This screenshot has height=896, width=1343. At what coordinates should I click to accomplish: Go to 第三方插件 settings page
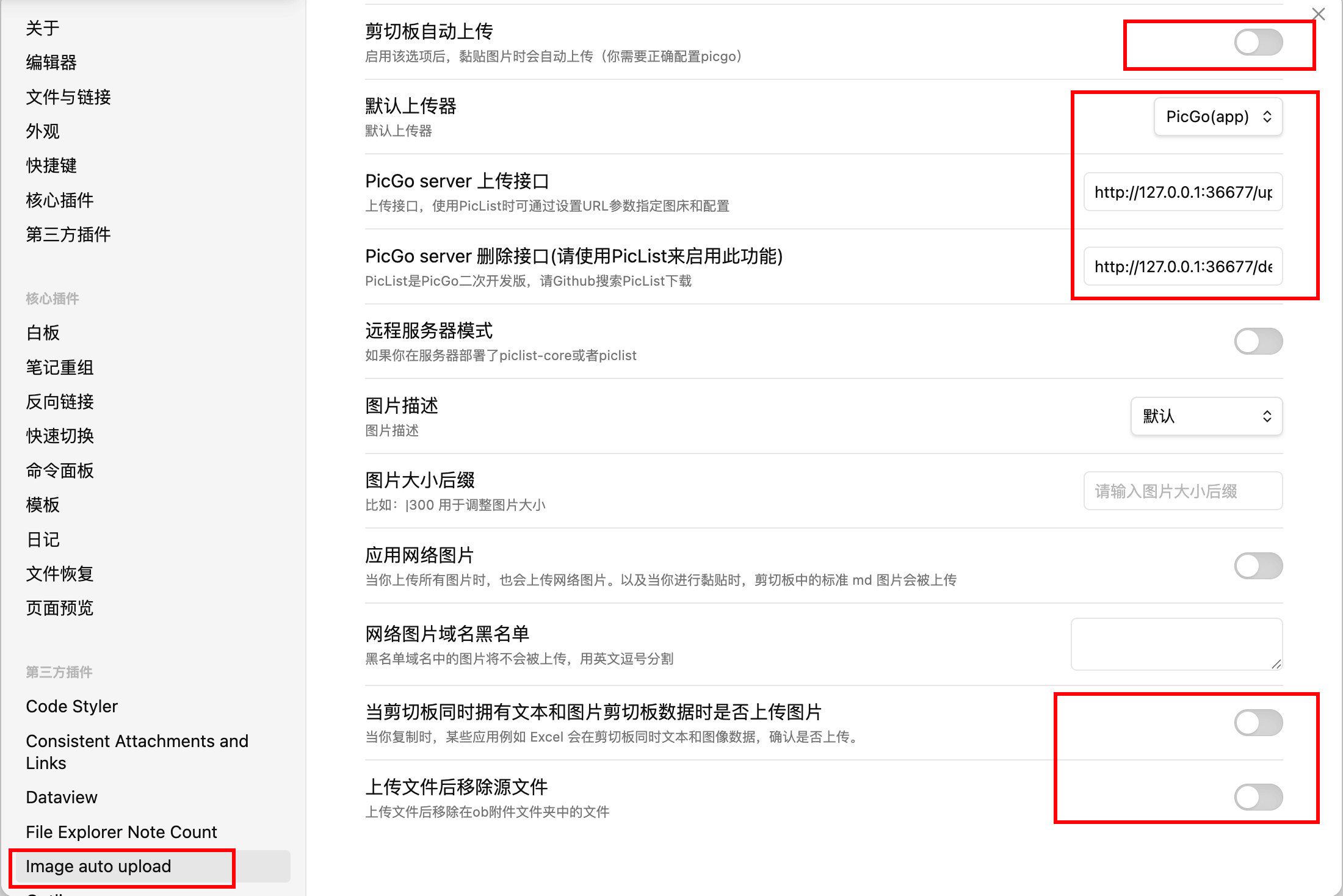tap(68, 234)
